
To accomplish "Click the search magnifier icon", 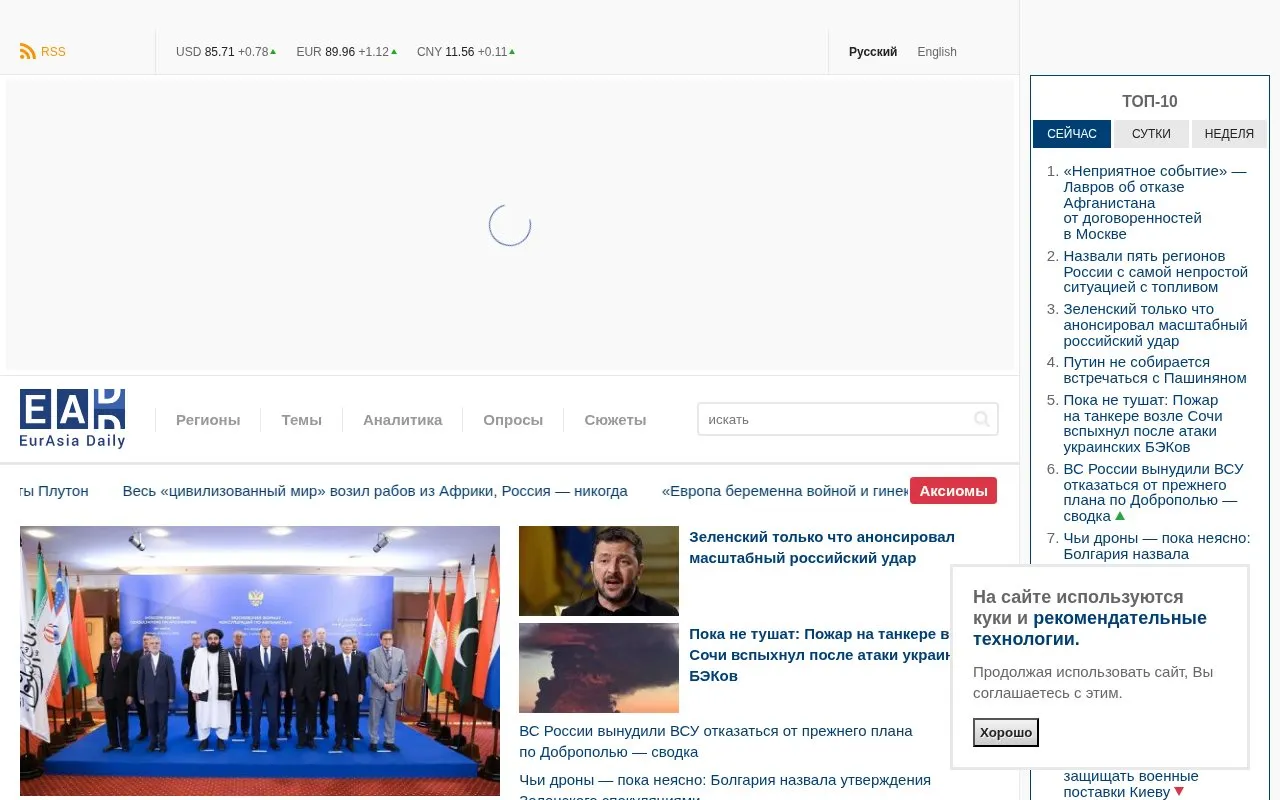I will pos(982,419).
